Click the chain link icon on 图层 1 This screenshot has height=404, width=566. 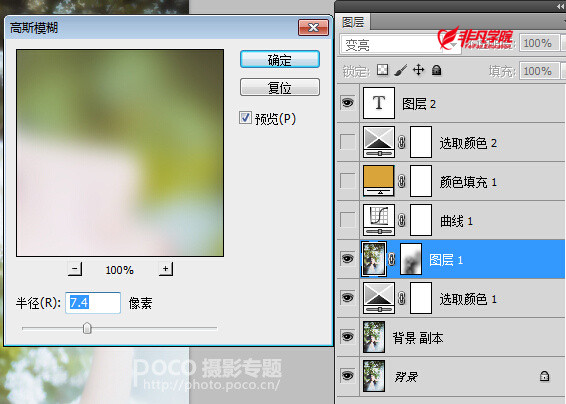(x=392, y=259)
